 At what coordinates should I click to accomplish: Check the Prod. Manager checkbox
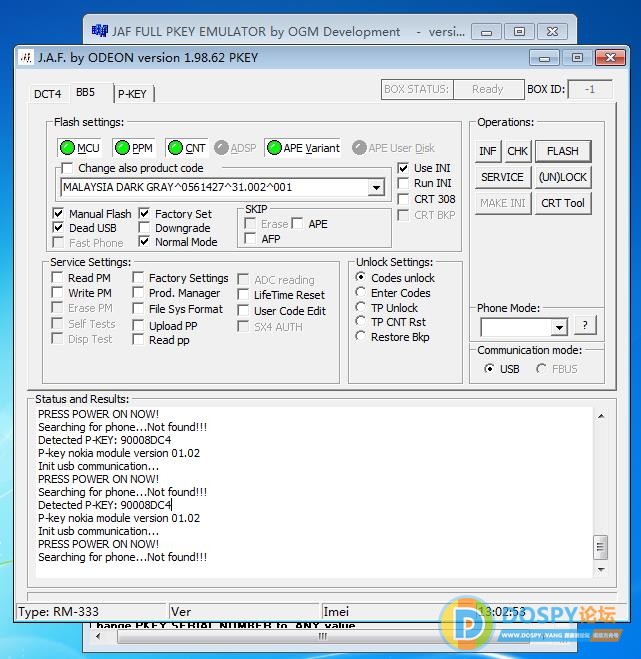click(x=138, y=293)
